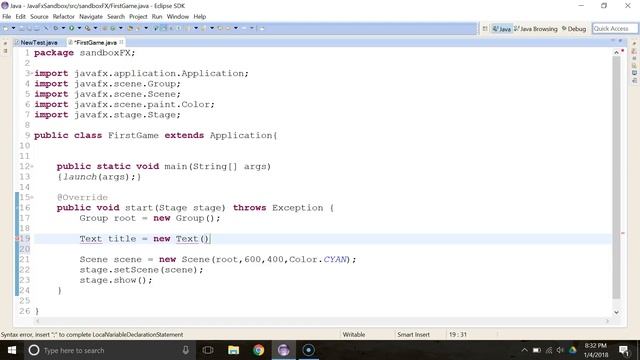640x360 pixels.
Task: Click the line 19 error marker icon
Action: pos(17,238)
